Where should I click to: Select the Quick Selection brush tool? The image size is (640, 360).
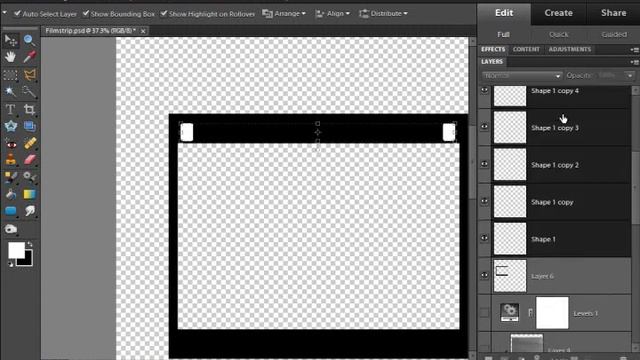coord(29,91)
